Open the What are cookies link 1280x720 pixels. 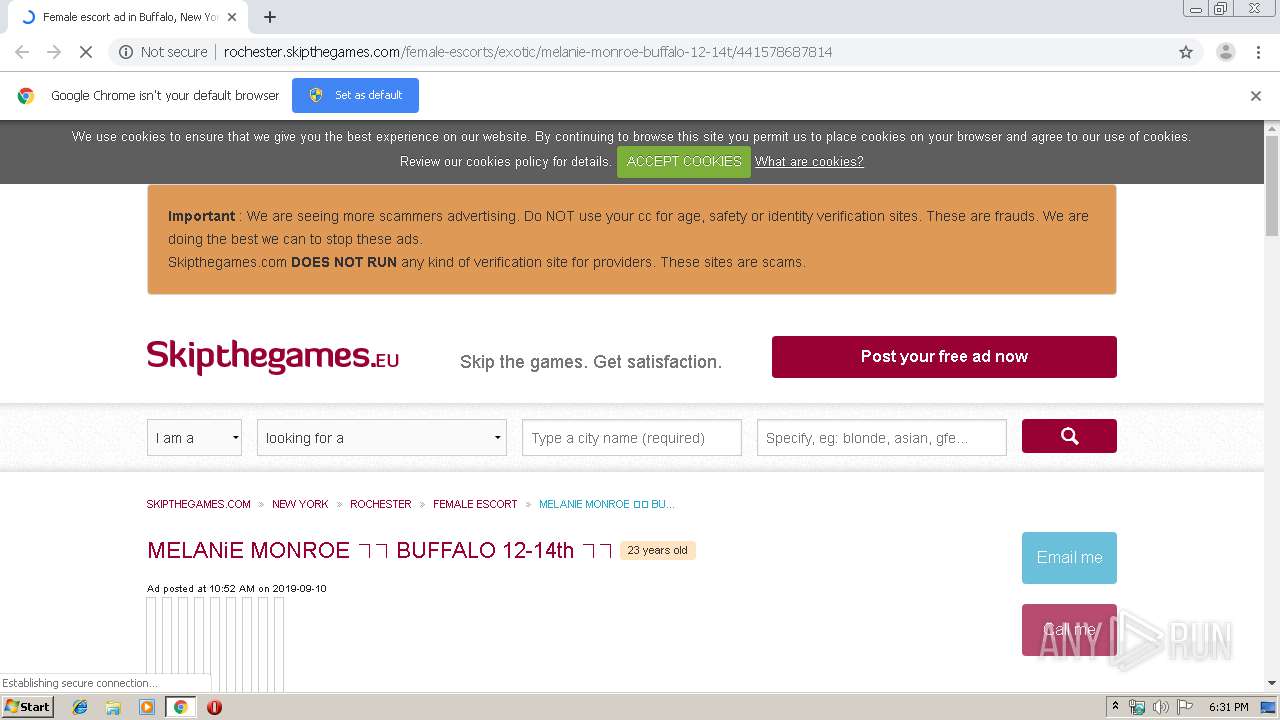click(809, 161)
